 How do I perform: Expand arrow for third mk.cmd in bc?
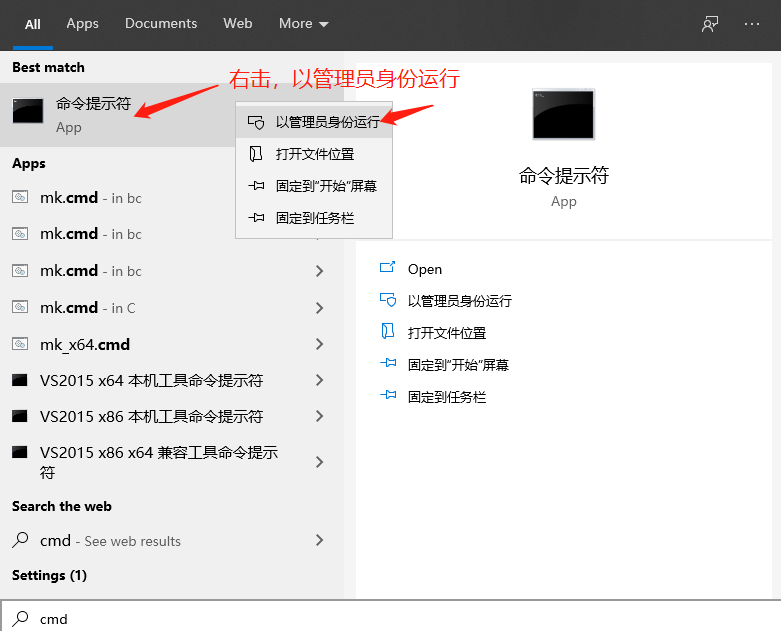point(319,271)
